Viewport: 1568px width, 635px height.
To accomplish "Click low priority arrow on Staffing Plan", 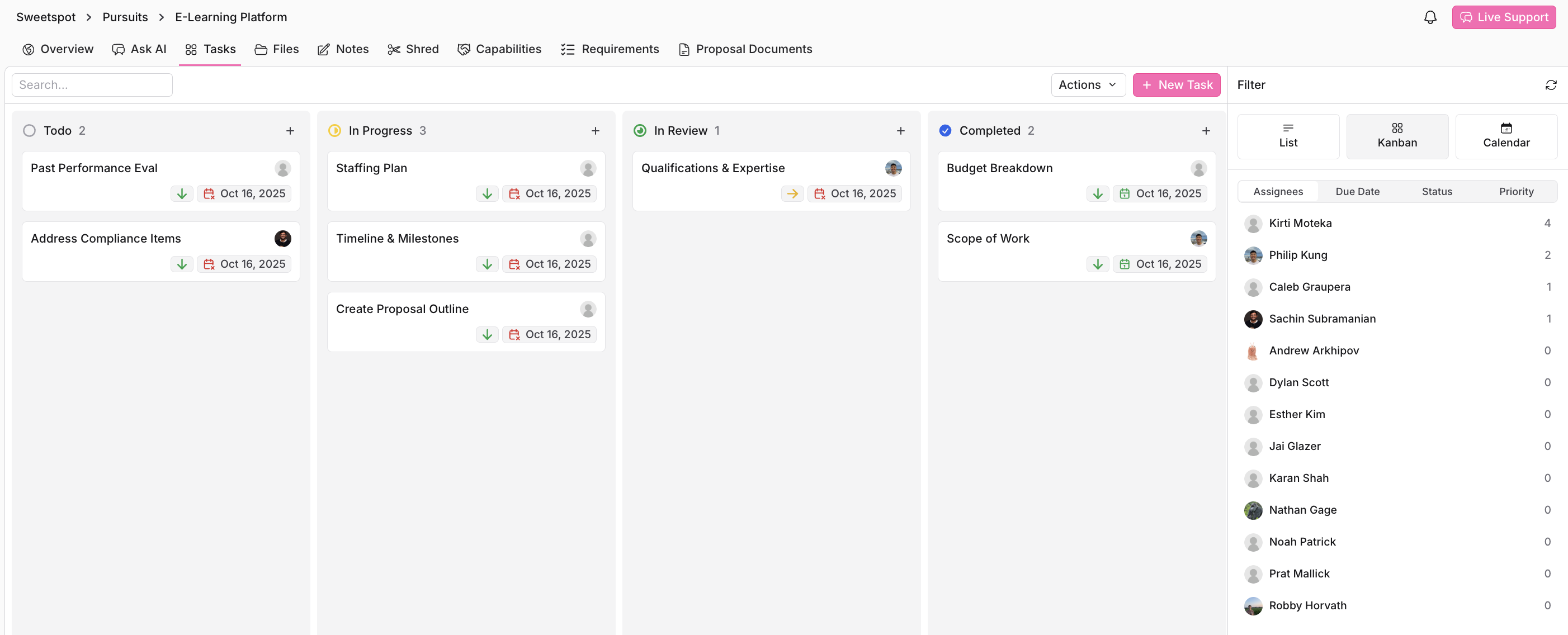I will (487, 193).
